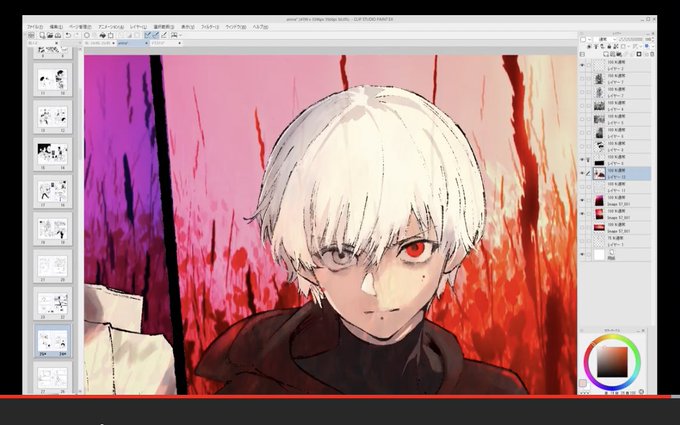The height and width of the screenshot is (425, 680).
Task: Open the dropdown arrow beside the assets icon
Action: pos(180,36)
